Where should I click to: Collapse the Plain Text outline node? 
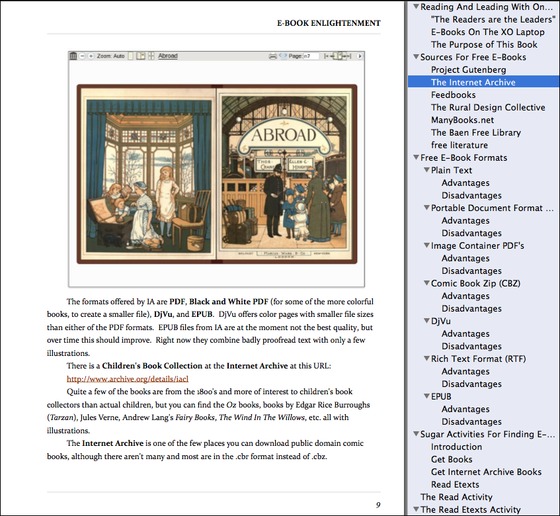tap(426, 170)
